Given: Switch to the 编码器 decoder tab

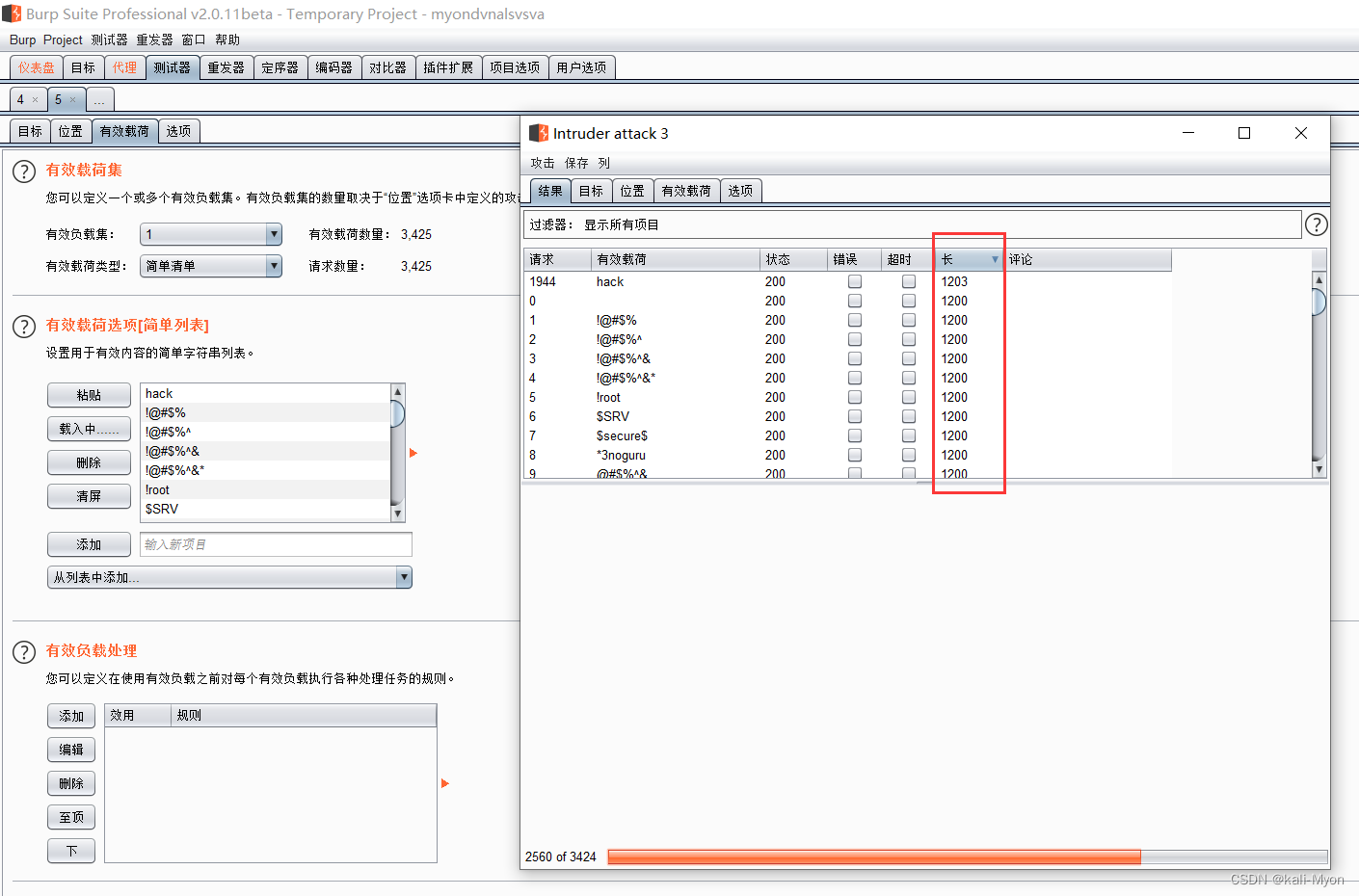Looking at the screenshot, I should pyautogui.click(x=334, y=67).
